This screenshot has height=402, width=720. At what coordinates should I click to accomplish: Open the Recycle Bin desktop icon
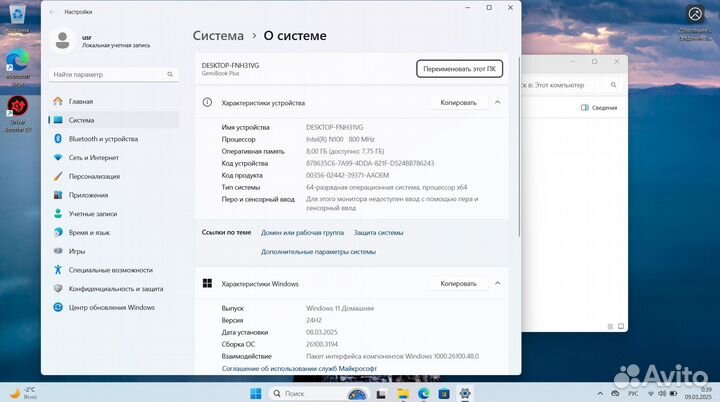click(x=17, y=18)
